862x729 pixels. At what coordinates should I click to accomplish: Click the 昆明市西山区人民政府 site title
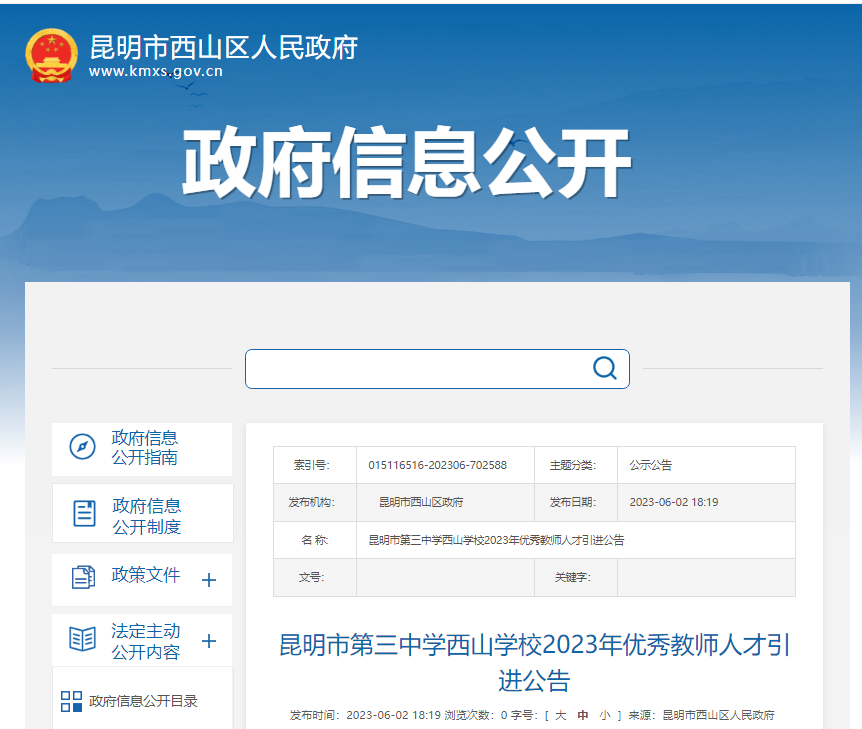224,47
